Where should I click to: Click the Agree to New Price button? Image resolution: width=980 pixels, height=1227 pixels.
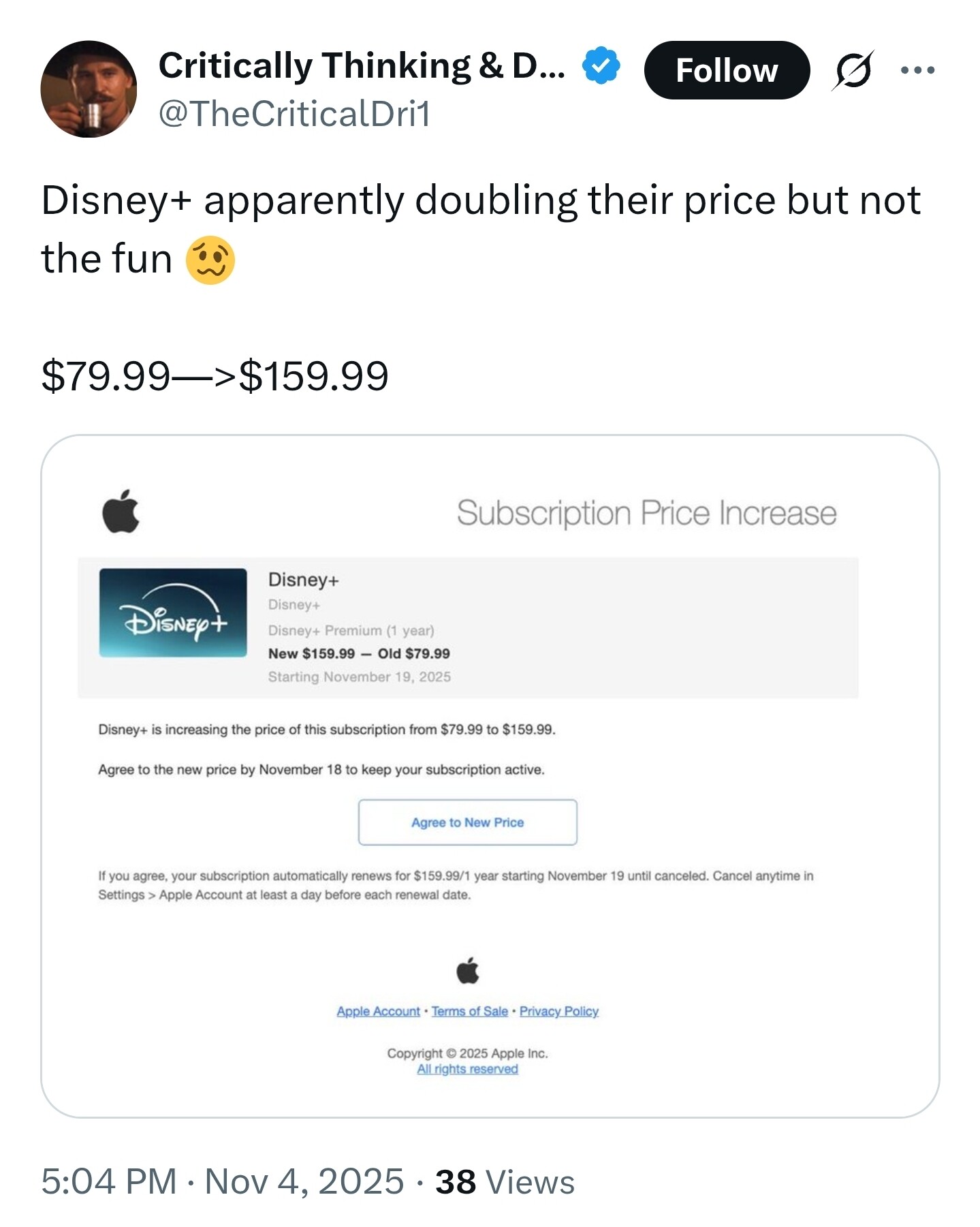(467, 822)
